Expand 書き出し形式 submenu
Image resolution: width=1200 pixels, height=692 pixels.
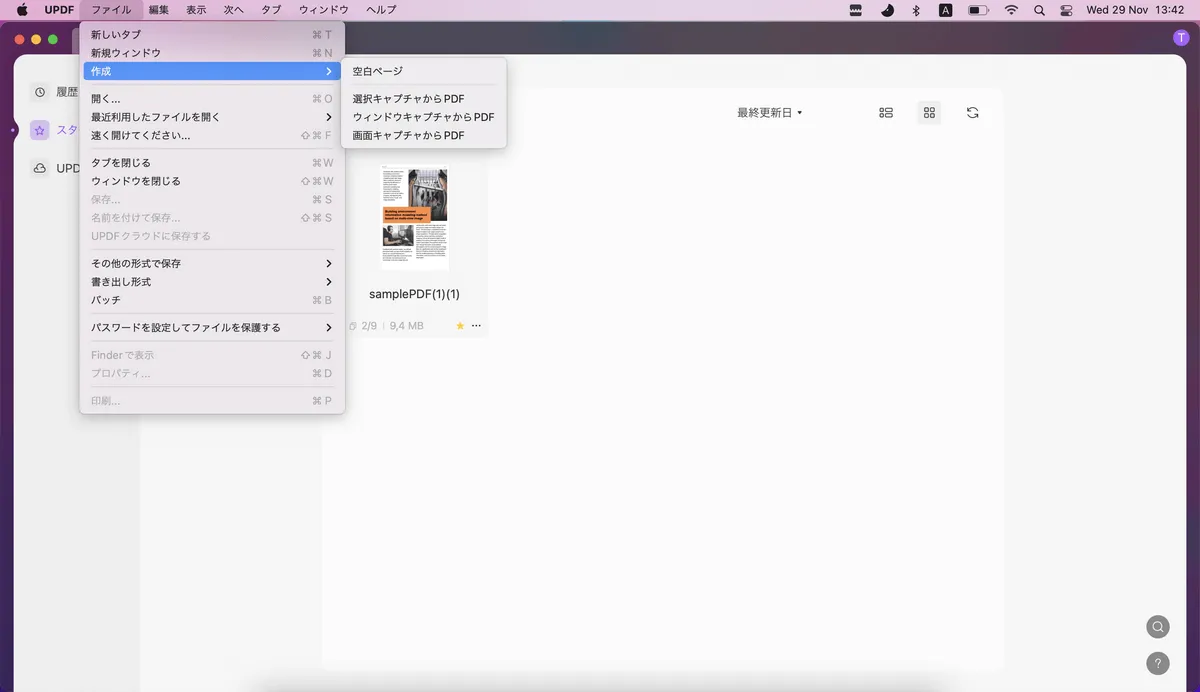pos(212,282)
